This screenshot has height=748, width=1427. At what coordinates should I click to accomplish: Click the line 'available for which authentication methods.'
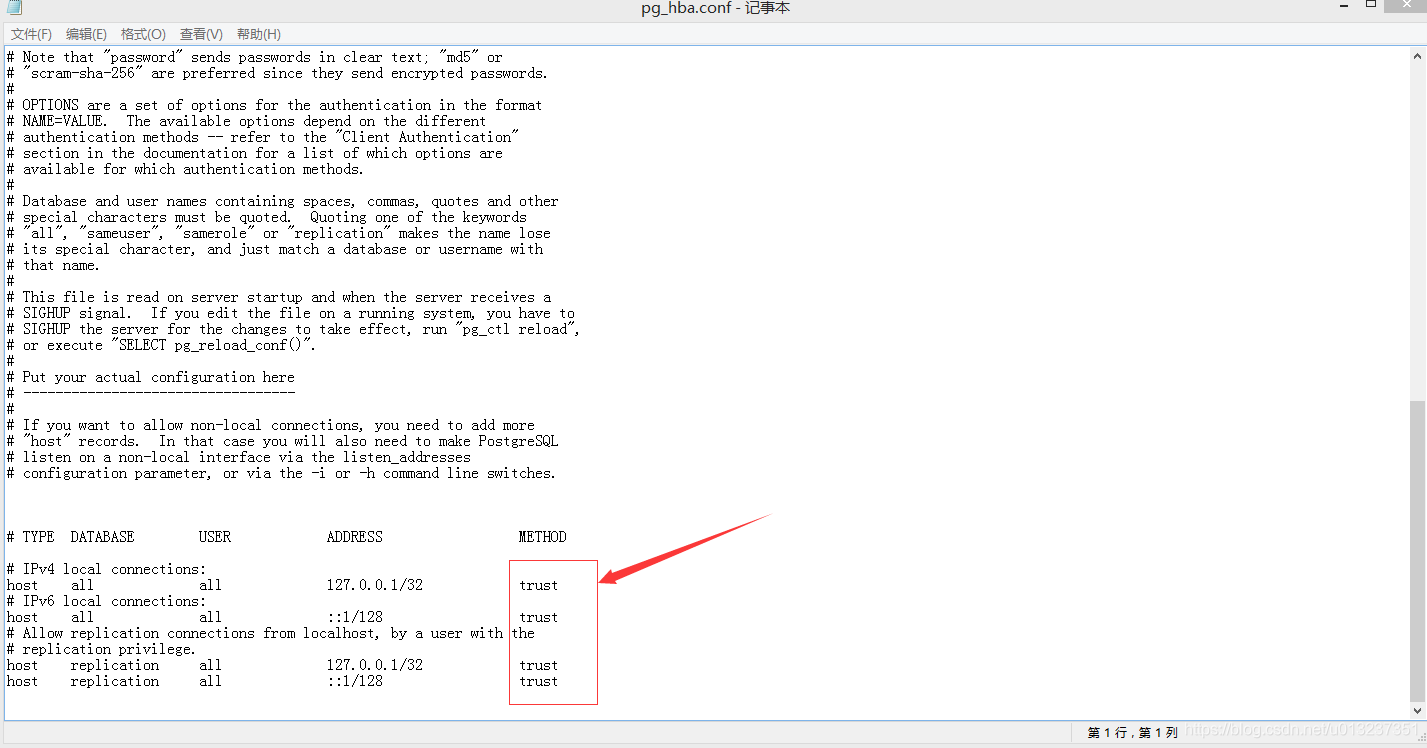click(x=185, y=169)
